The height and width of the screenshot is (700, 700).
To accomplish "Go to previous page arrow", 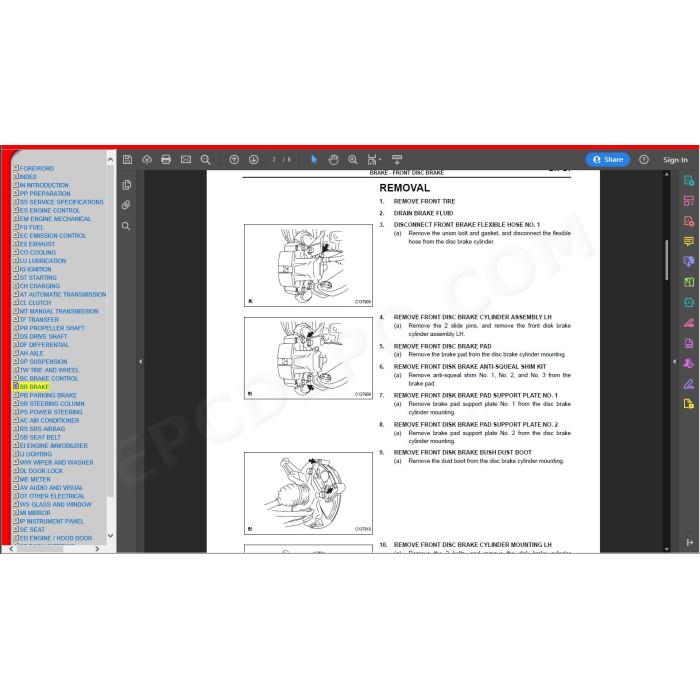I will click(x=234, y=159).
